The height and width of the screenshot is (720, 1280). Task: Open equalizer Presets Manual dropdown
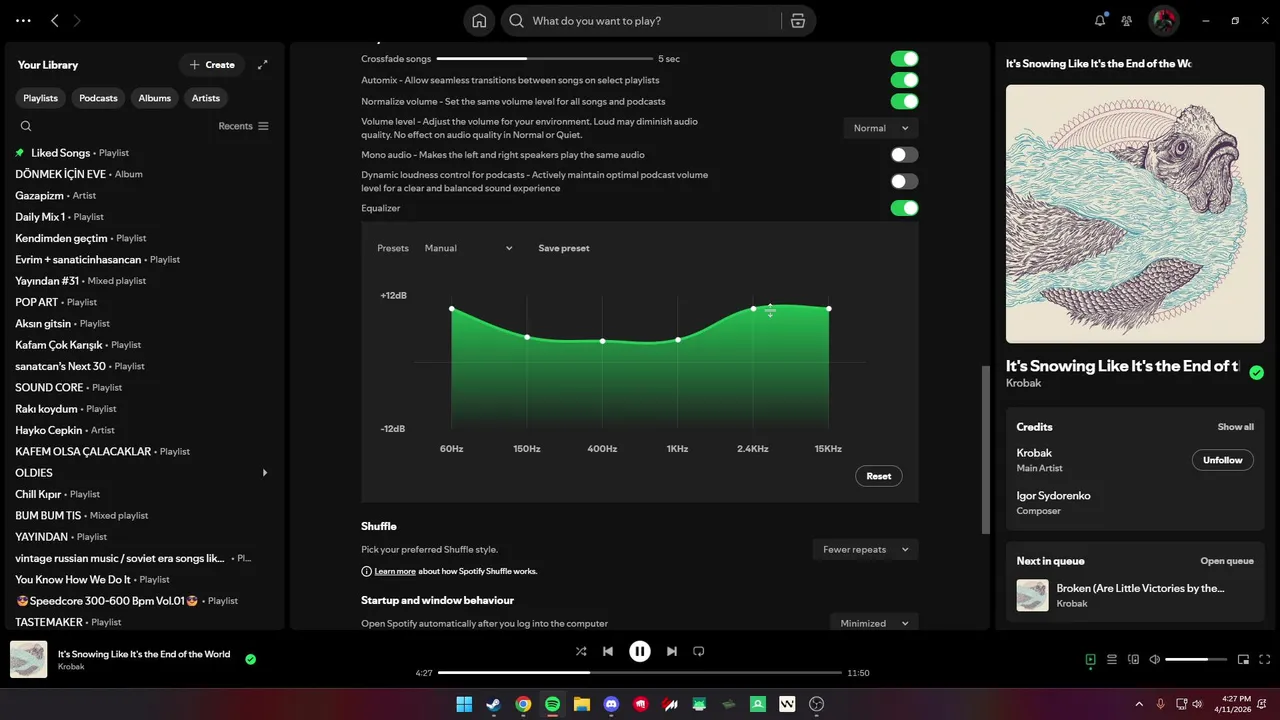click(468, 248)
